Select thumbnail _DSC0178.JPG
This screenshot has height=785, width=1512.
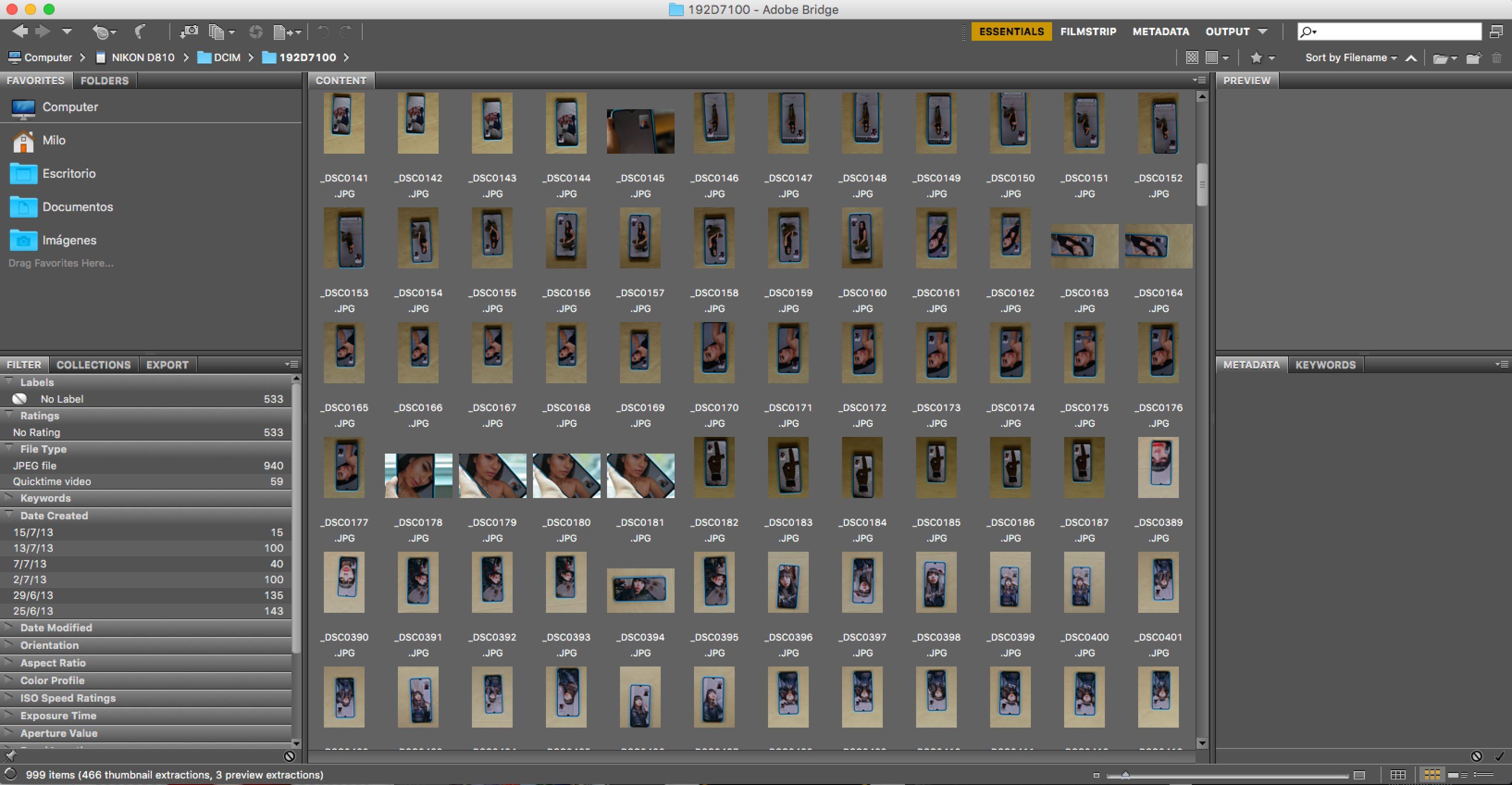coord(418,475)
